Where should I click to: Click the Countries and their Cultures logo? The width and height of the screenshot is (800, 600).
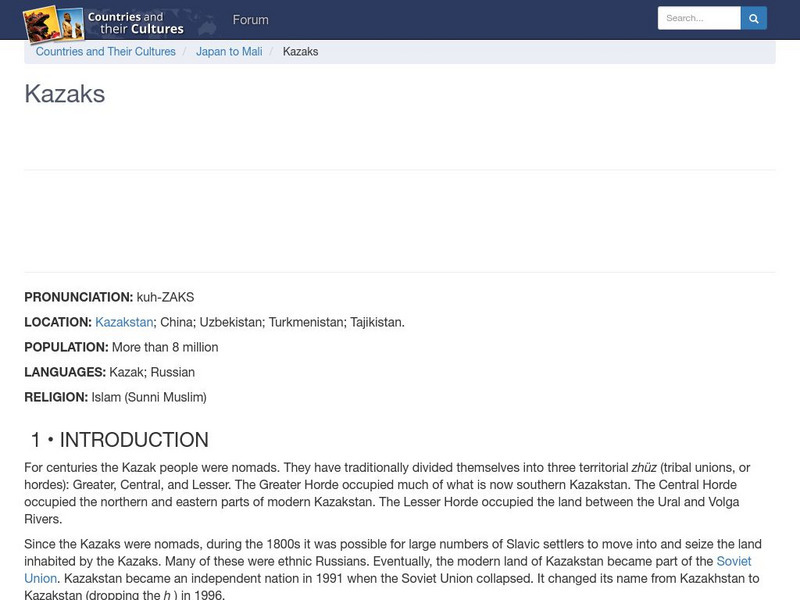(104, 23)
